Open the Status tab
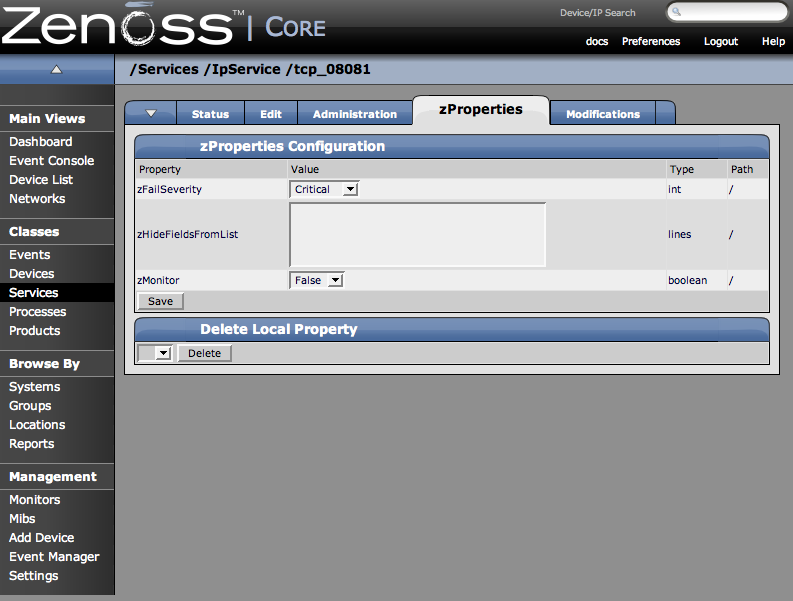 [x=210, y=114]
